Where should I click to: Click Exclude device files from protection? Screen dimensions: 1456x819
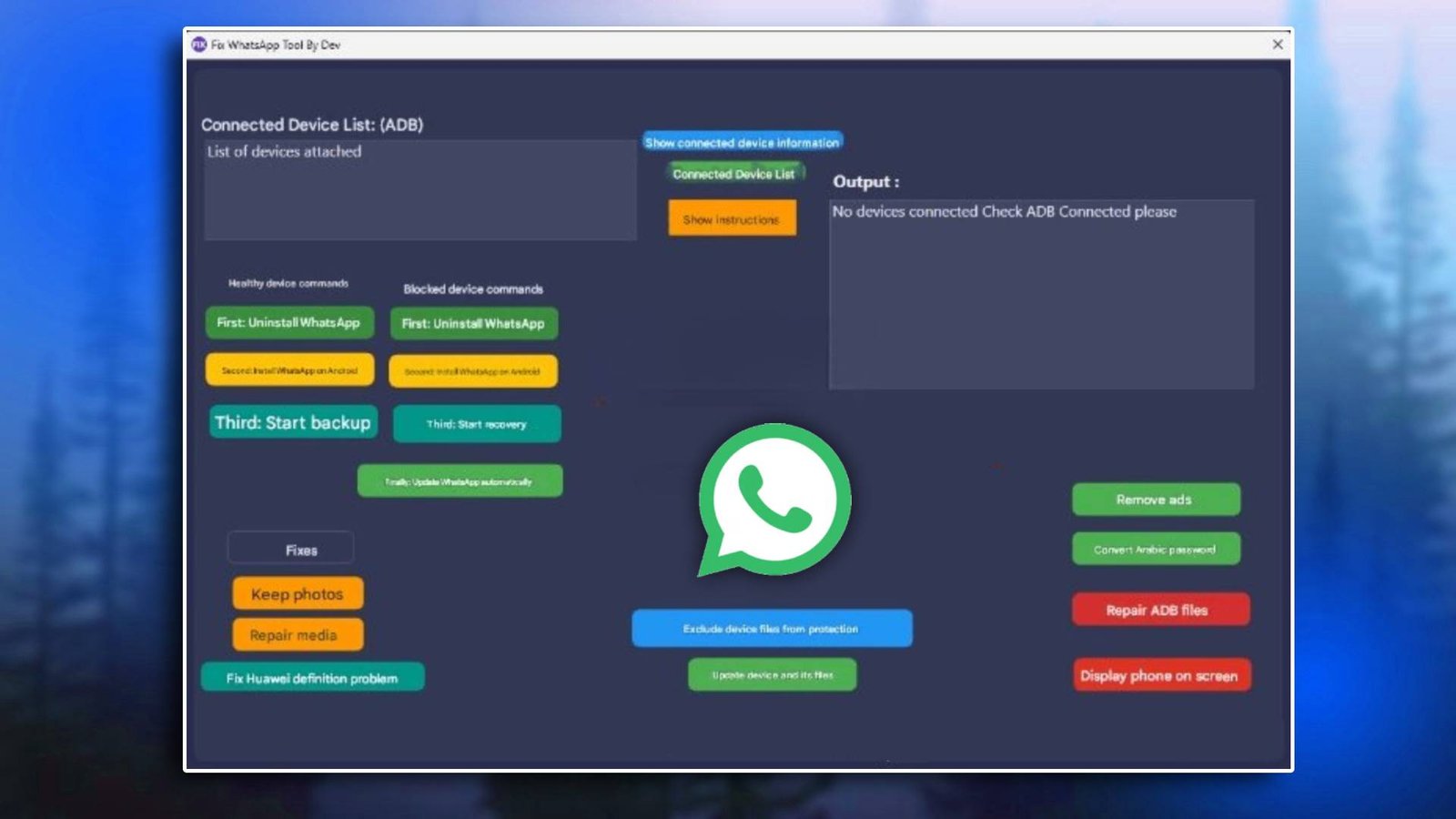click(771, 628)
